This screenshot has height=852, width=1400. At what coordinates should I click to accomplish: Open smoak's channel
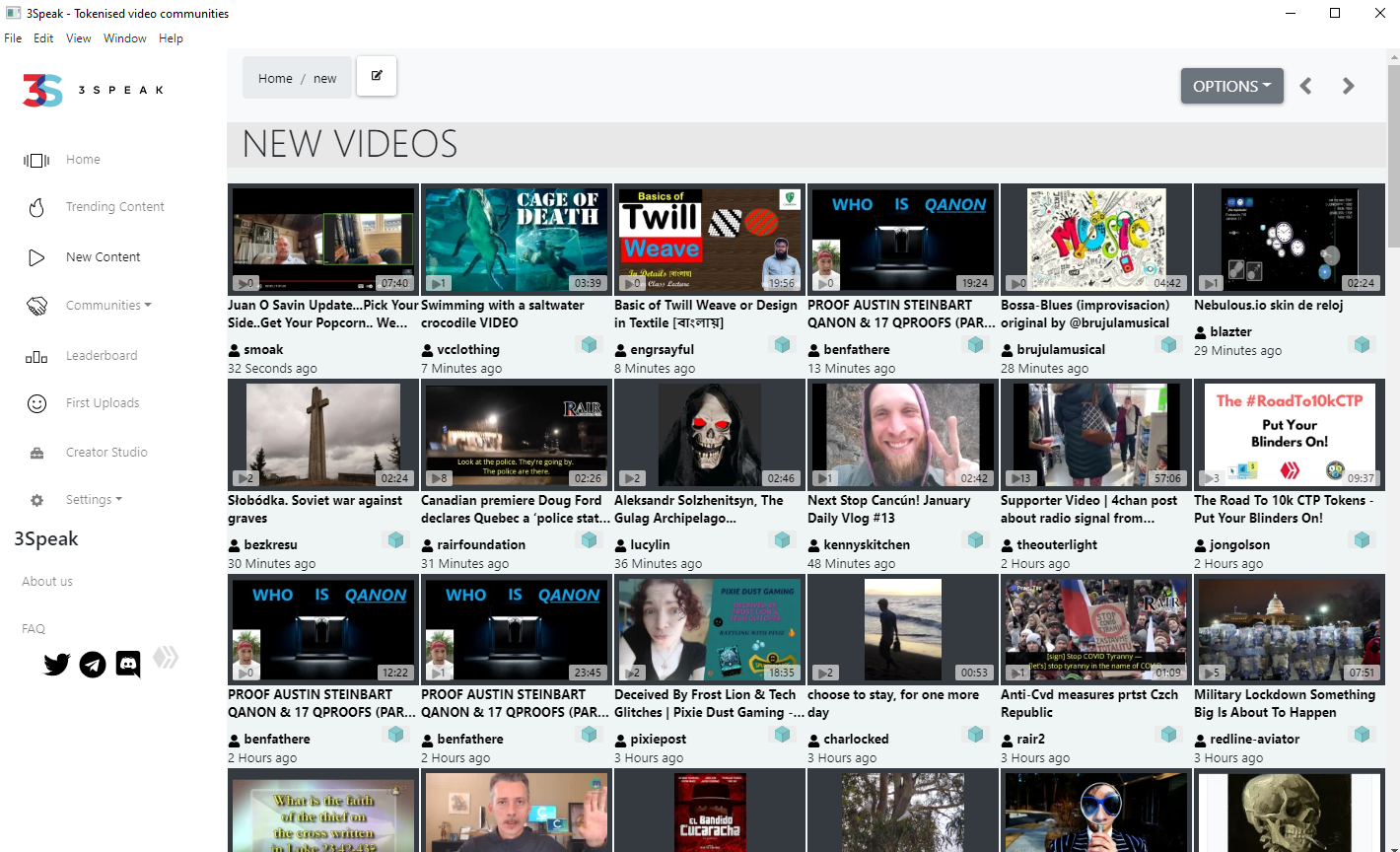pyautogui.click(x=263, y=350)
